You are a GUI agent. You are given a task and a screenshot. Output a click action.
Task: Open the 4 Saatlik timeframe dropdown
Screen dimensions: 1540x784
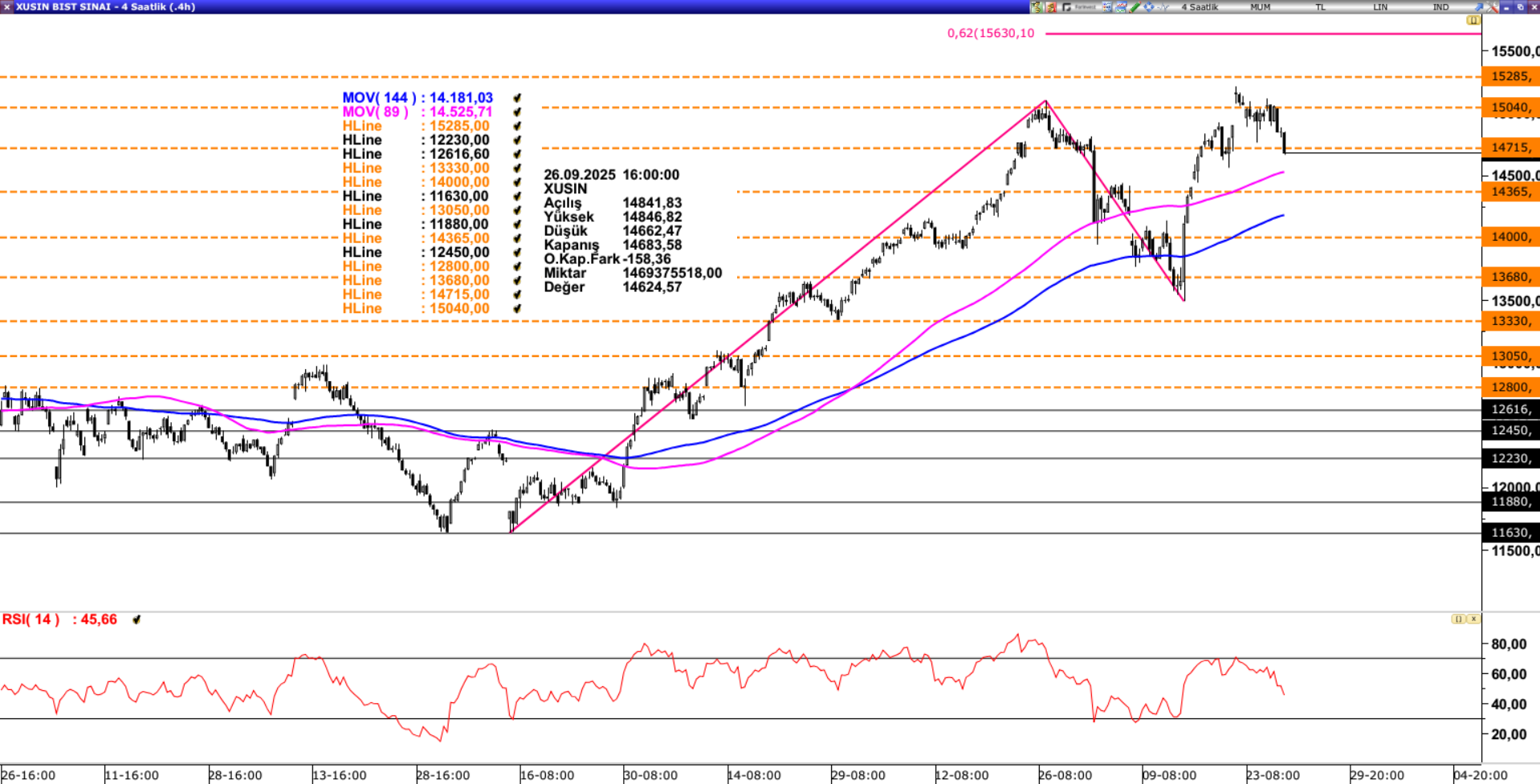tap(1200, 7)
